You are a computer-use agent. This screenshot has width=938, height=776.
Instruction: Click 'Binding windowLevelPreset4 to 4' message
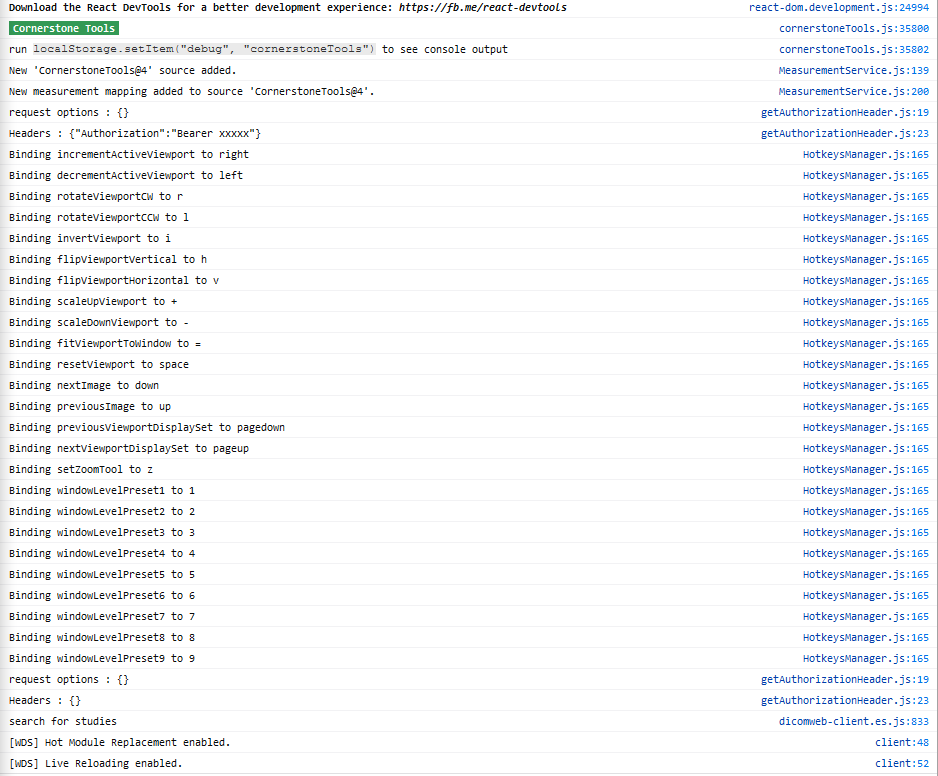102,553
